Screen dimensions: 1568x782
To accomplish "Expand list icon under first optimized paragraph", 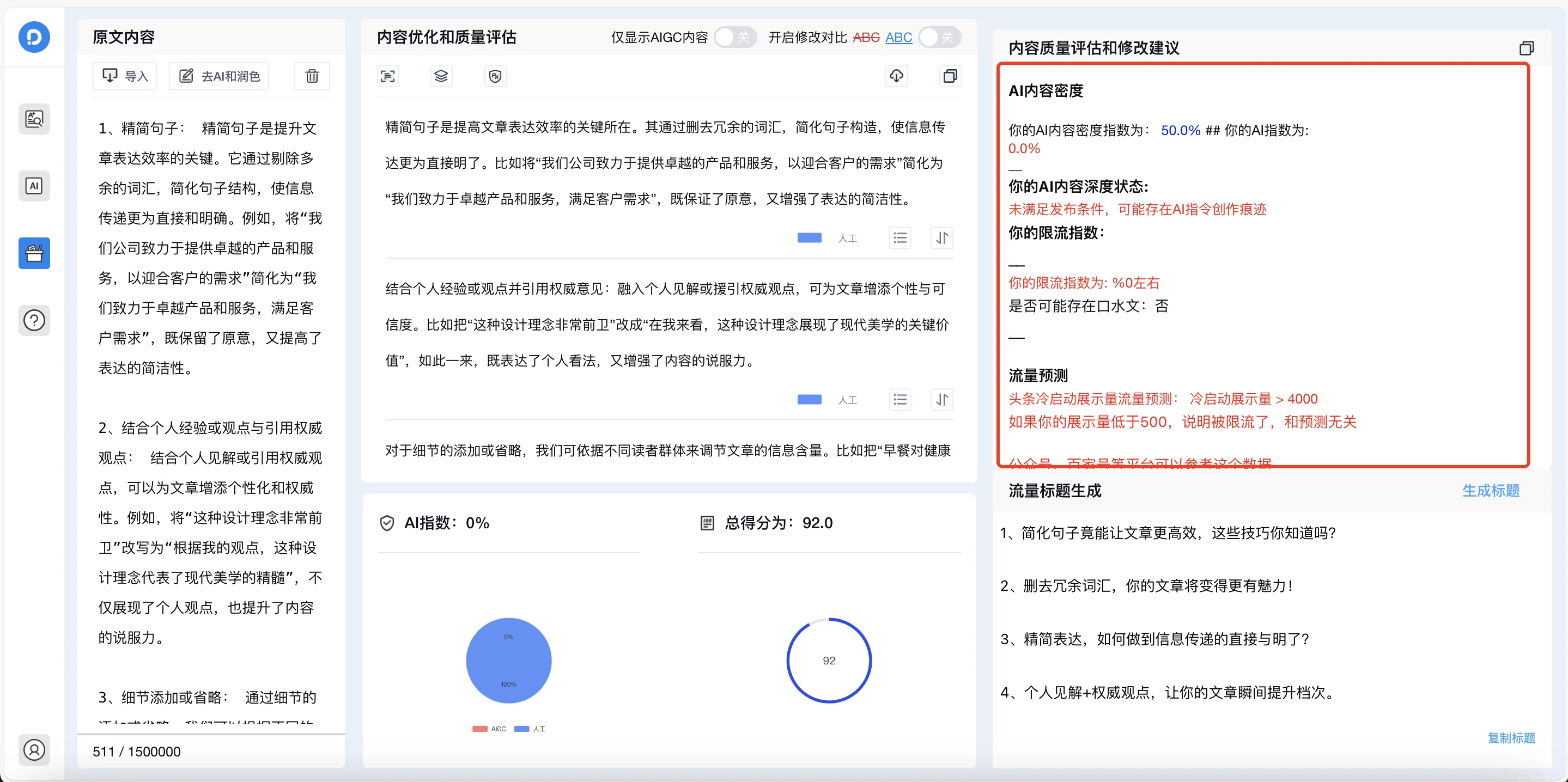I will tap(900, 238).
